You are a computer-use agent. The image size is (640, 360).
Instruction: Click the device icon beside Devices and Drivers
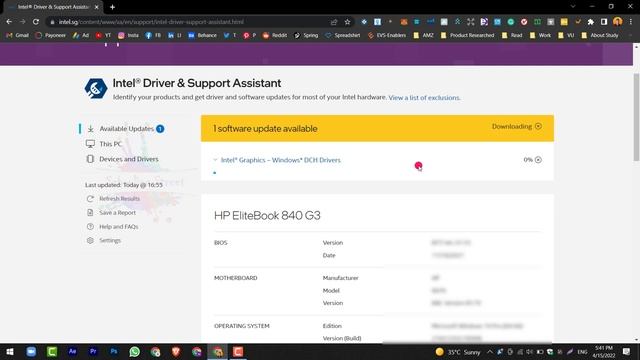coord(90,159)
